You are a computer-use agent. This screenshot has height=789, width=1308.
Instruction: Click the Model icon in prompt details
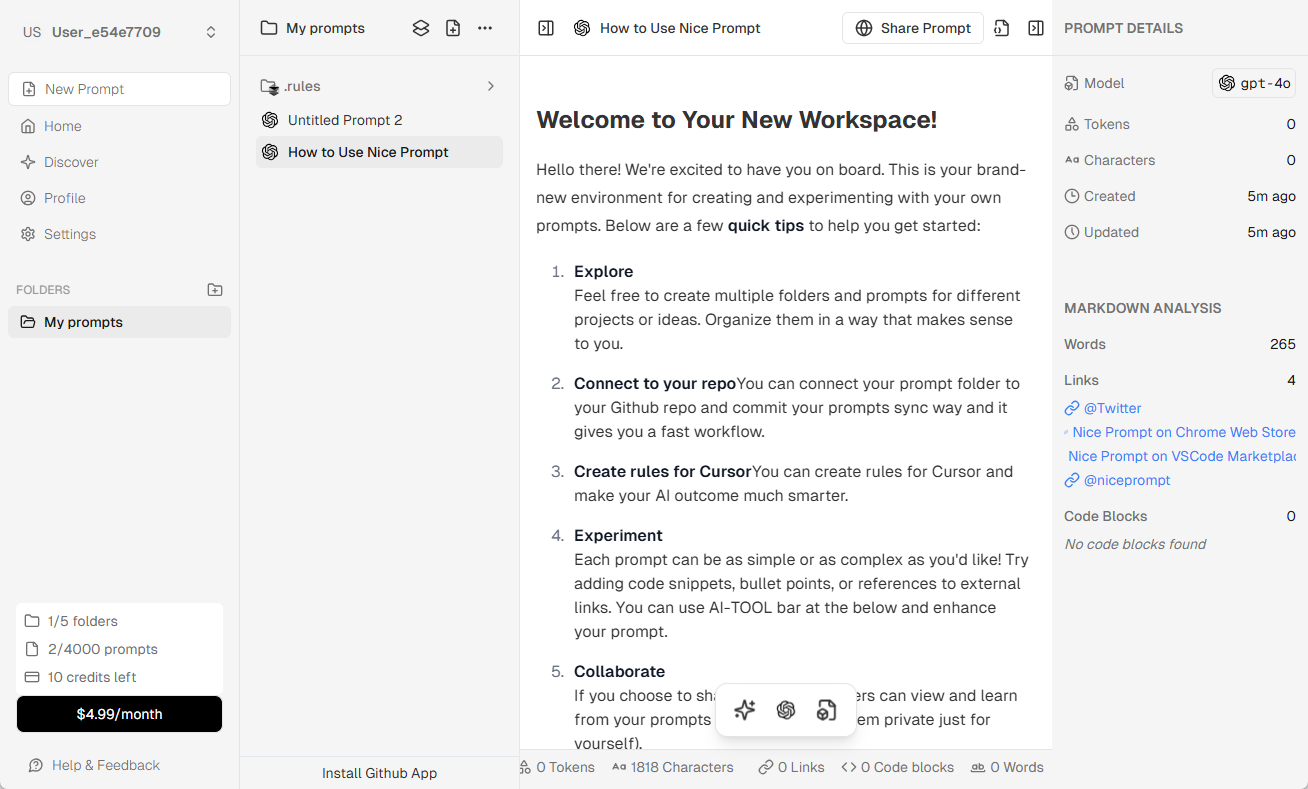pos(1072,83)
